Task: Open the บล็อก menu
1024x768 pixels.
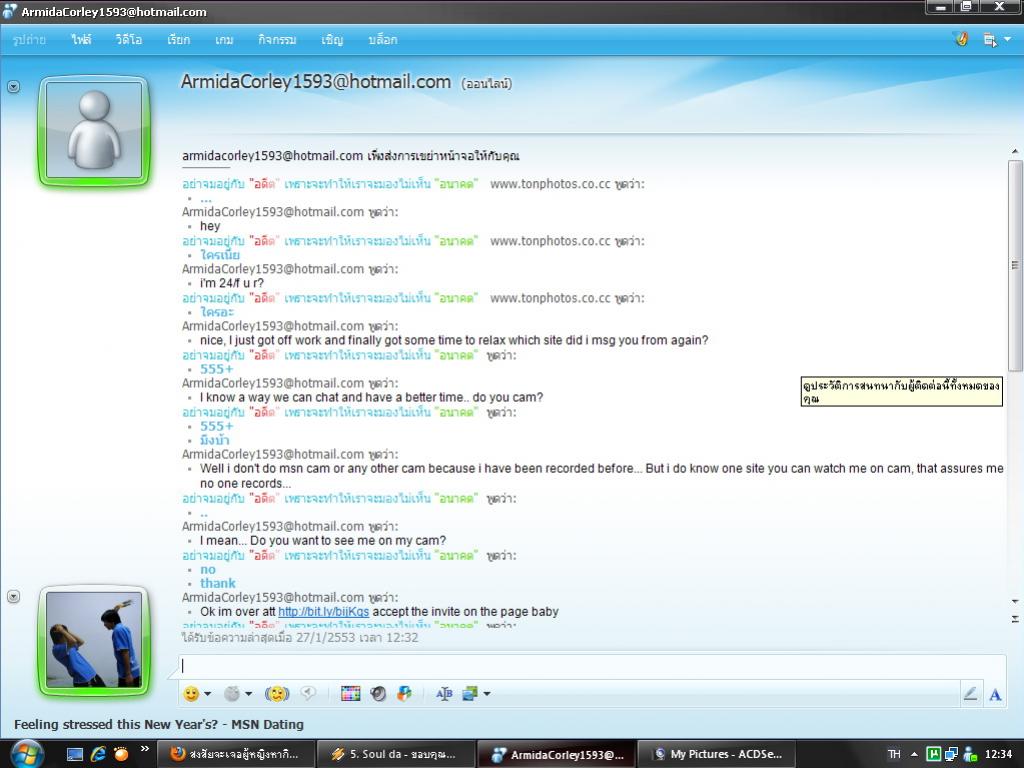Action: 383,40
